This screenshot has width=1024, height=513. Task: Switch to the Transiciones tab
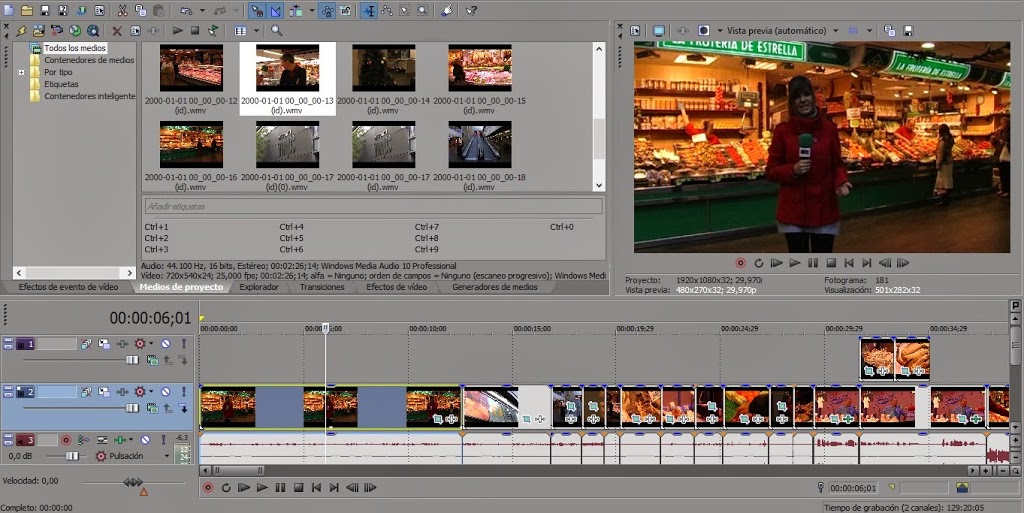click(322, 287)
